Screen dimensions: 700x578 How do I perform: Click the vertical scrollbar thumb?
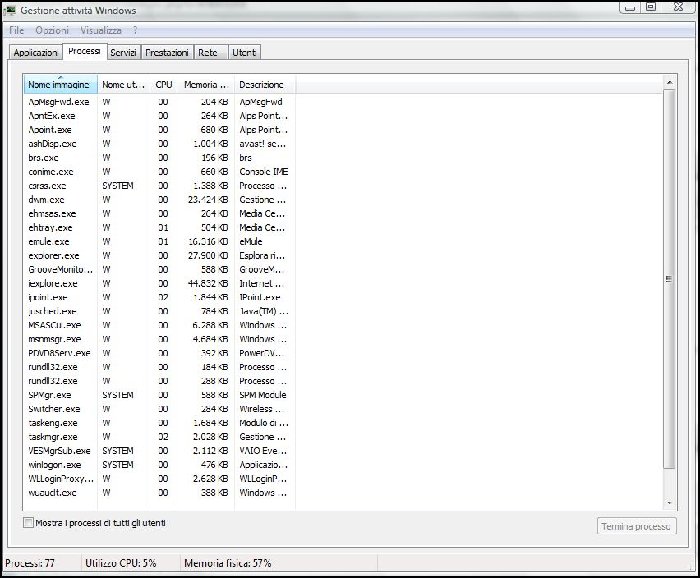tap(669, 279)
